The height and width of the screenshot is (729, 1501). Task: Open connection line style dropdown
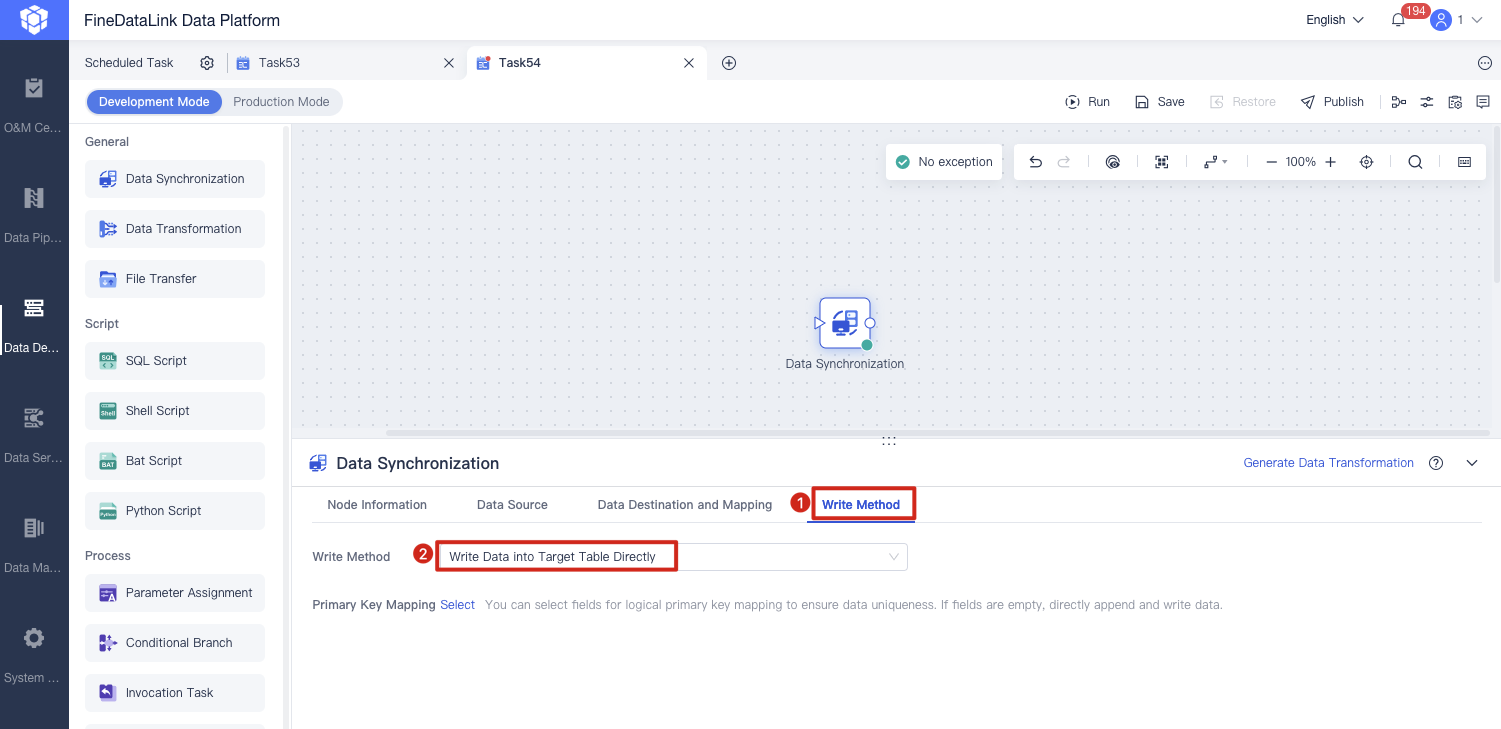1215,162
